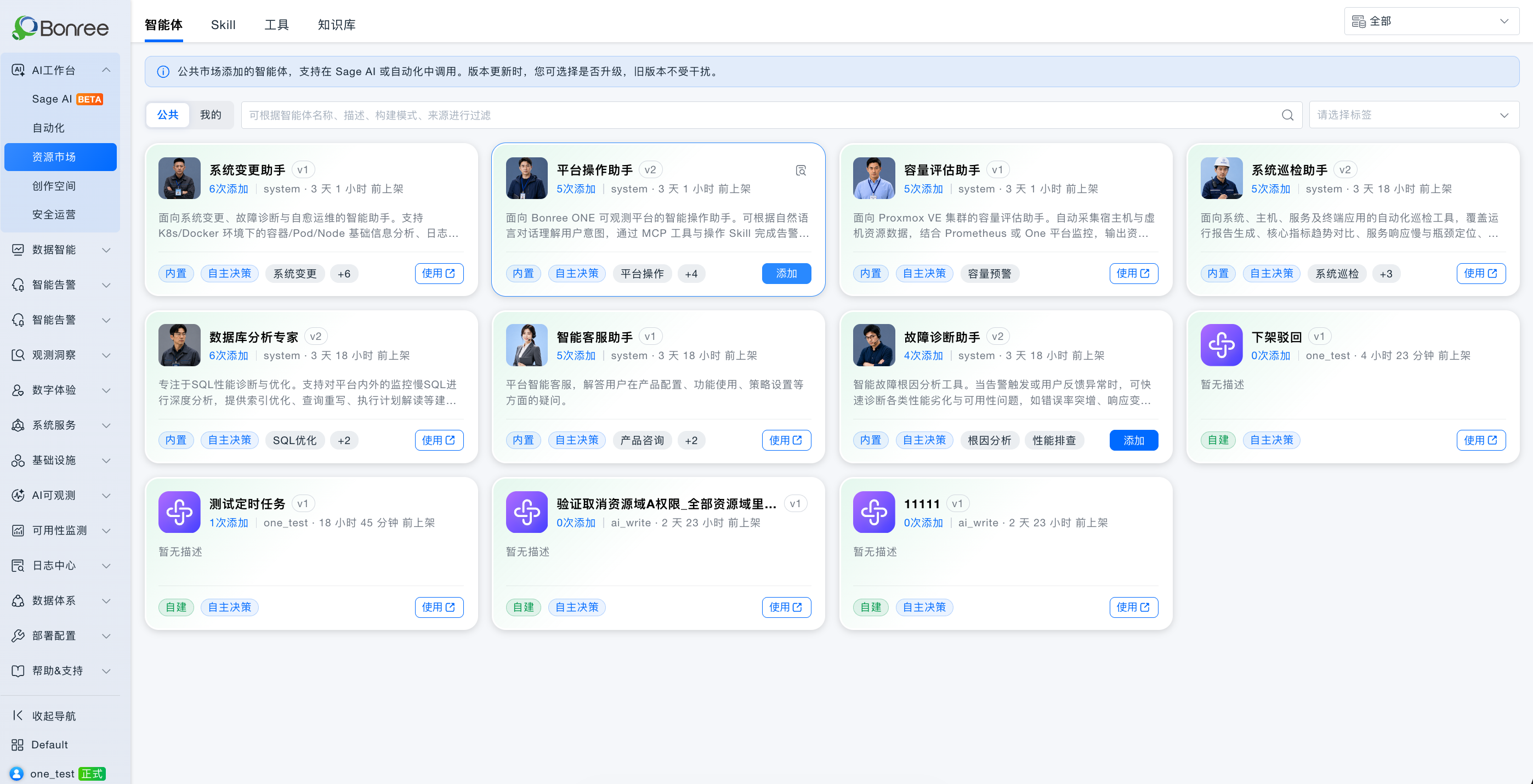Select the 智能体 tab
The height and width of the screenshot is (784, 1533).
point(163,25)
